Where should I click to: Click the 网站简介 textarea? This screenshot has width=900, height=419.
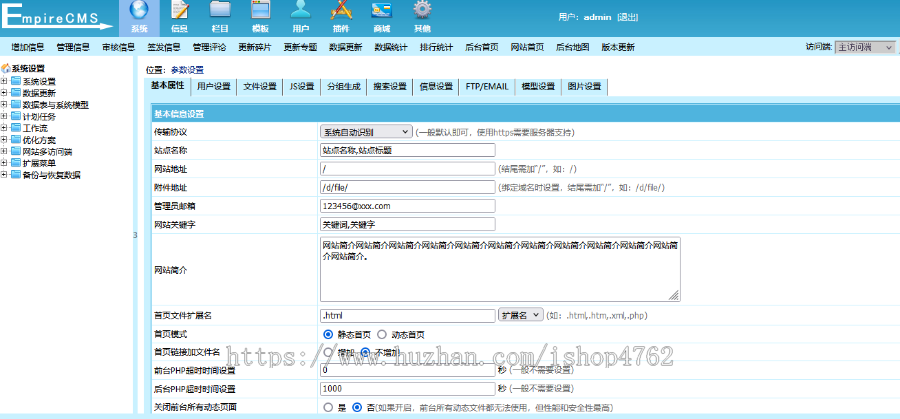coord(500,269)
